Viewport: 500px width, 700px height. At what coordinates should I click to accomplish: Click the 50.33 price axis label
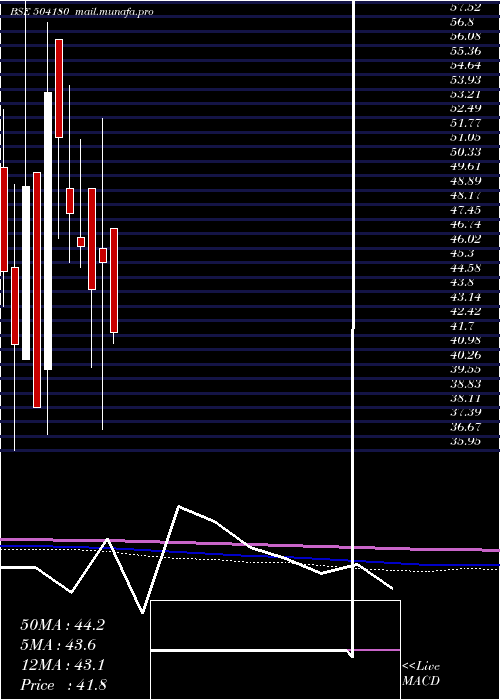click(466, 152)
